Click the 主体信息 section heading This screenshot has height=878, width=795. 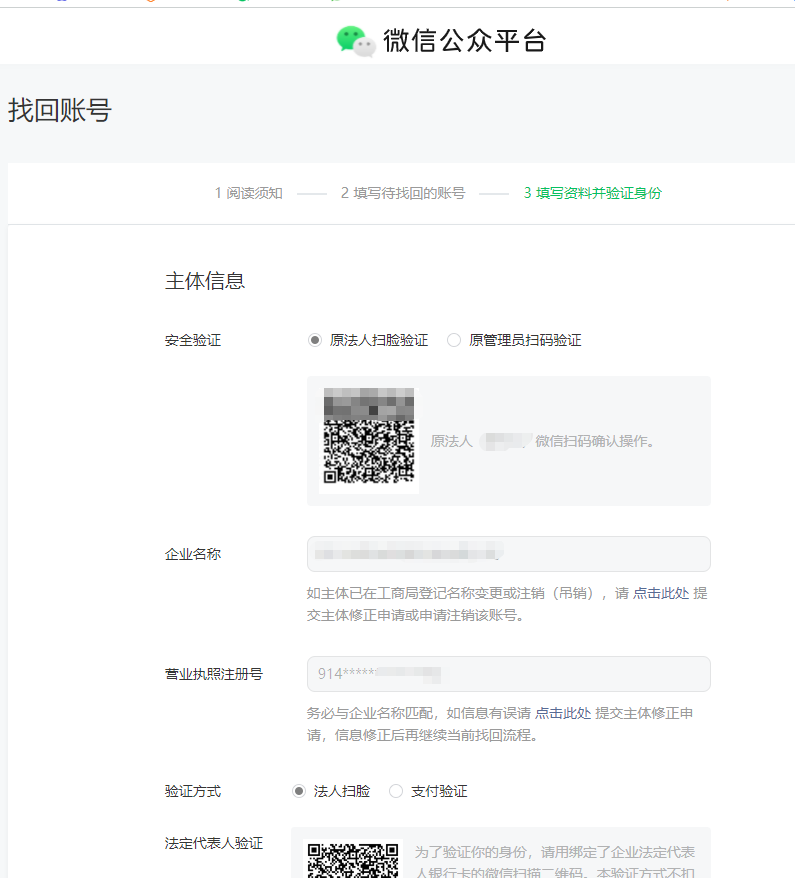click(205, 281)
